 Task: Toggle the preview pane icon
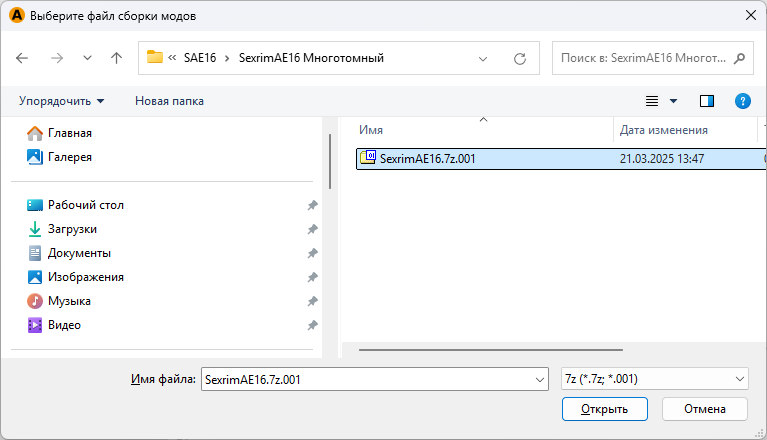[707, 101]
